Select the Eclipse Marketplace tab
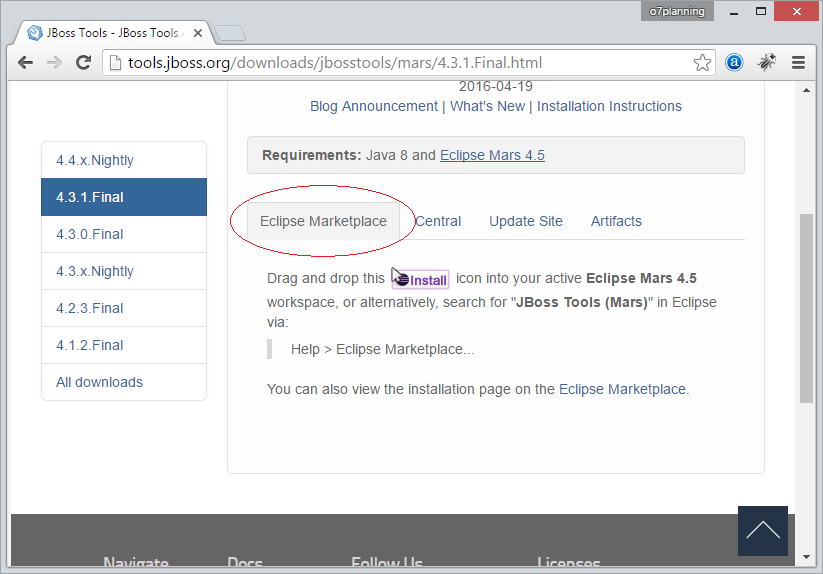This screenshot has width=823, height=574. 323,221
